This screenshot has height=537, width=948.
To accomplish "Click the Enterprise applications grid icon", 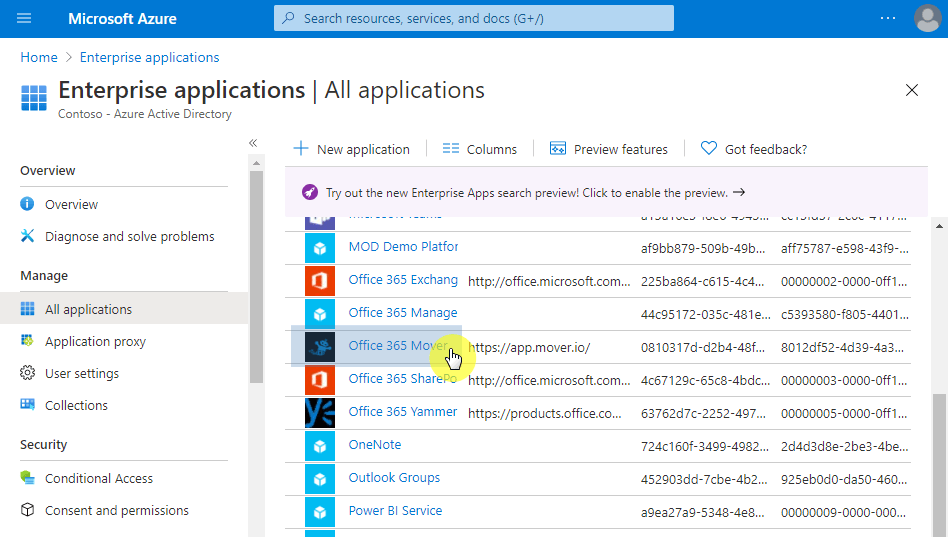I will 34,98.
